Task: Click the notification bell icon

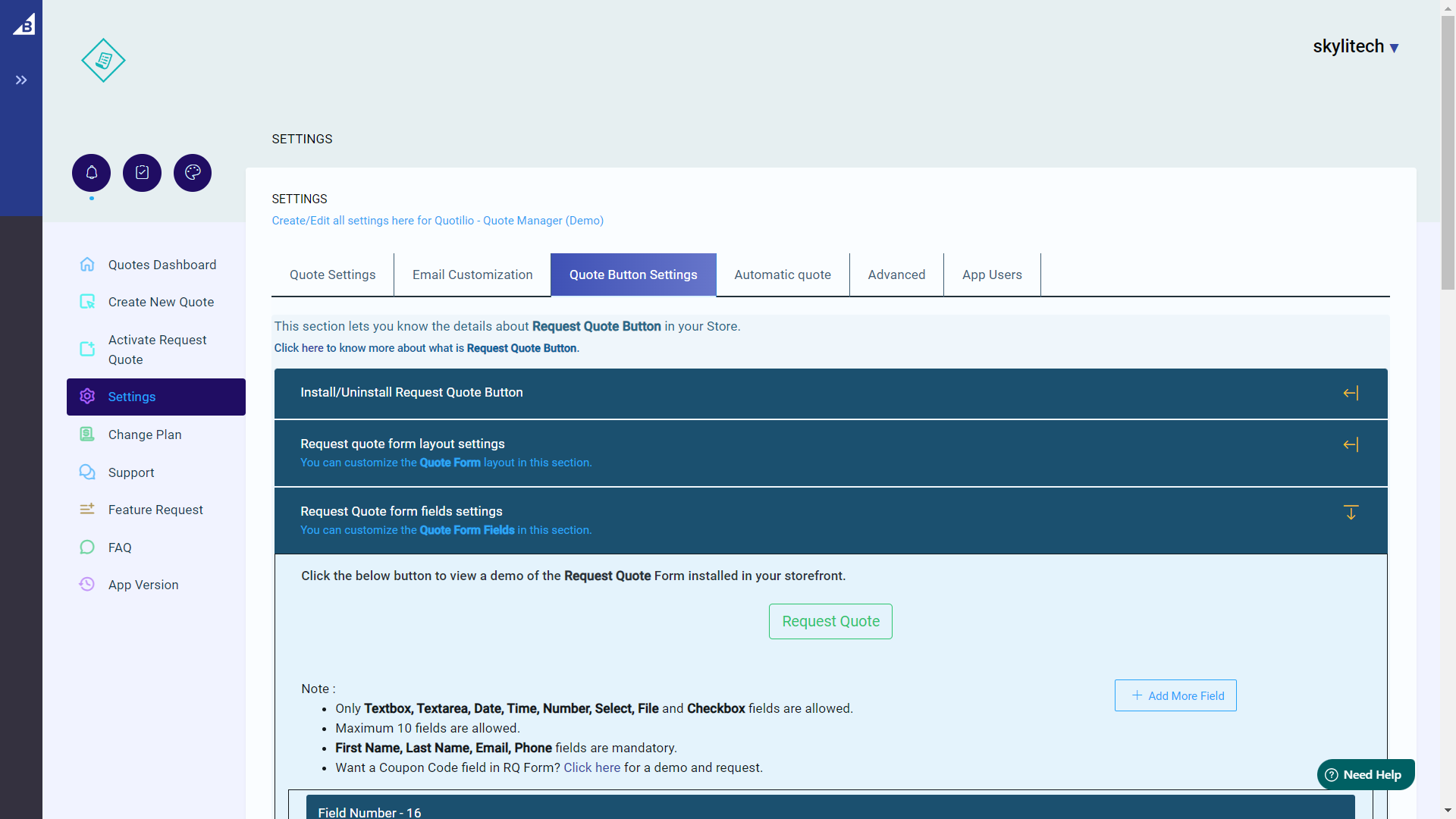Action: 91,173
